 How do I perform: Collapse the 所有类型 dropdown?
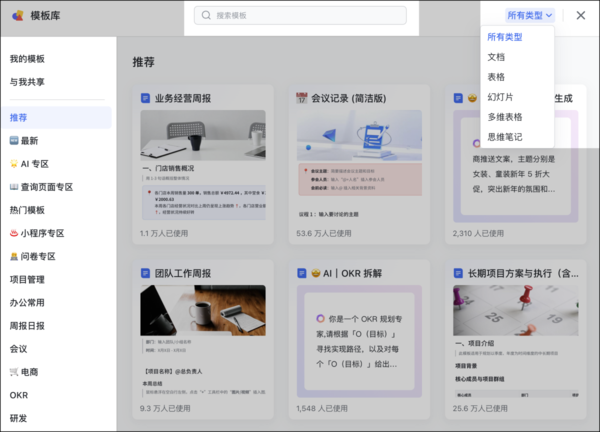point(530,16)
